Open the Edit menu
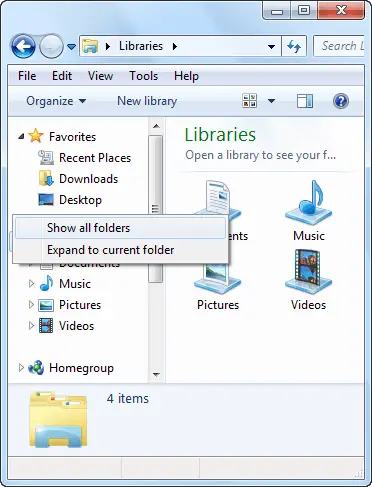372x487 pixels. click(x=62, y=76)
